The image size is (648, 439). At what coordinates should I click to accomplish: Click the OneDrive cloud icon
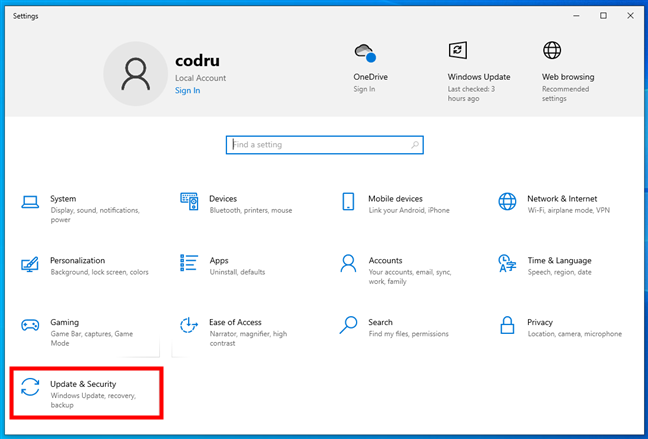tap(365, 53)
